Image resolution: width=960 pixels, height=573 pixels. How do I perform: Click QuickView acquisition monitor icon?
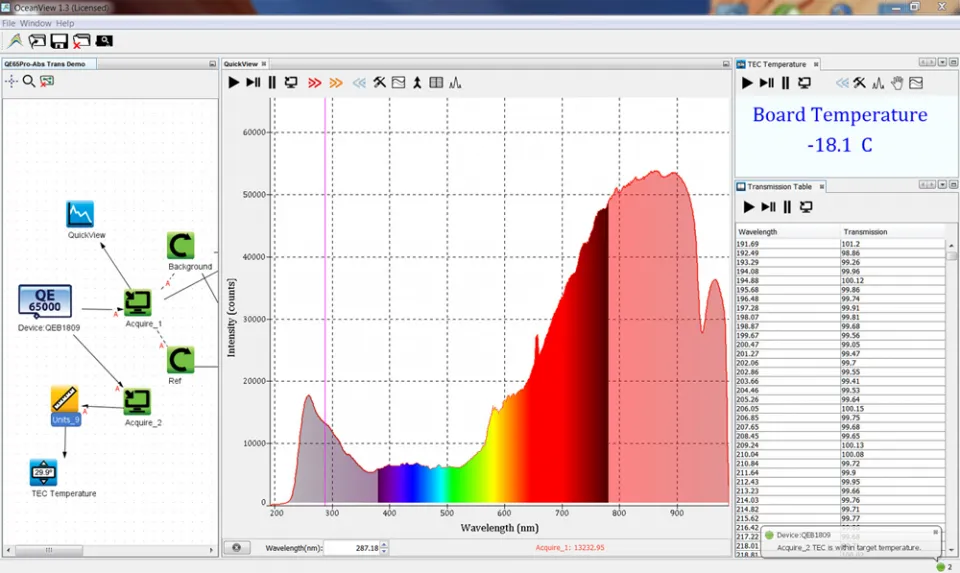291,82
